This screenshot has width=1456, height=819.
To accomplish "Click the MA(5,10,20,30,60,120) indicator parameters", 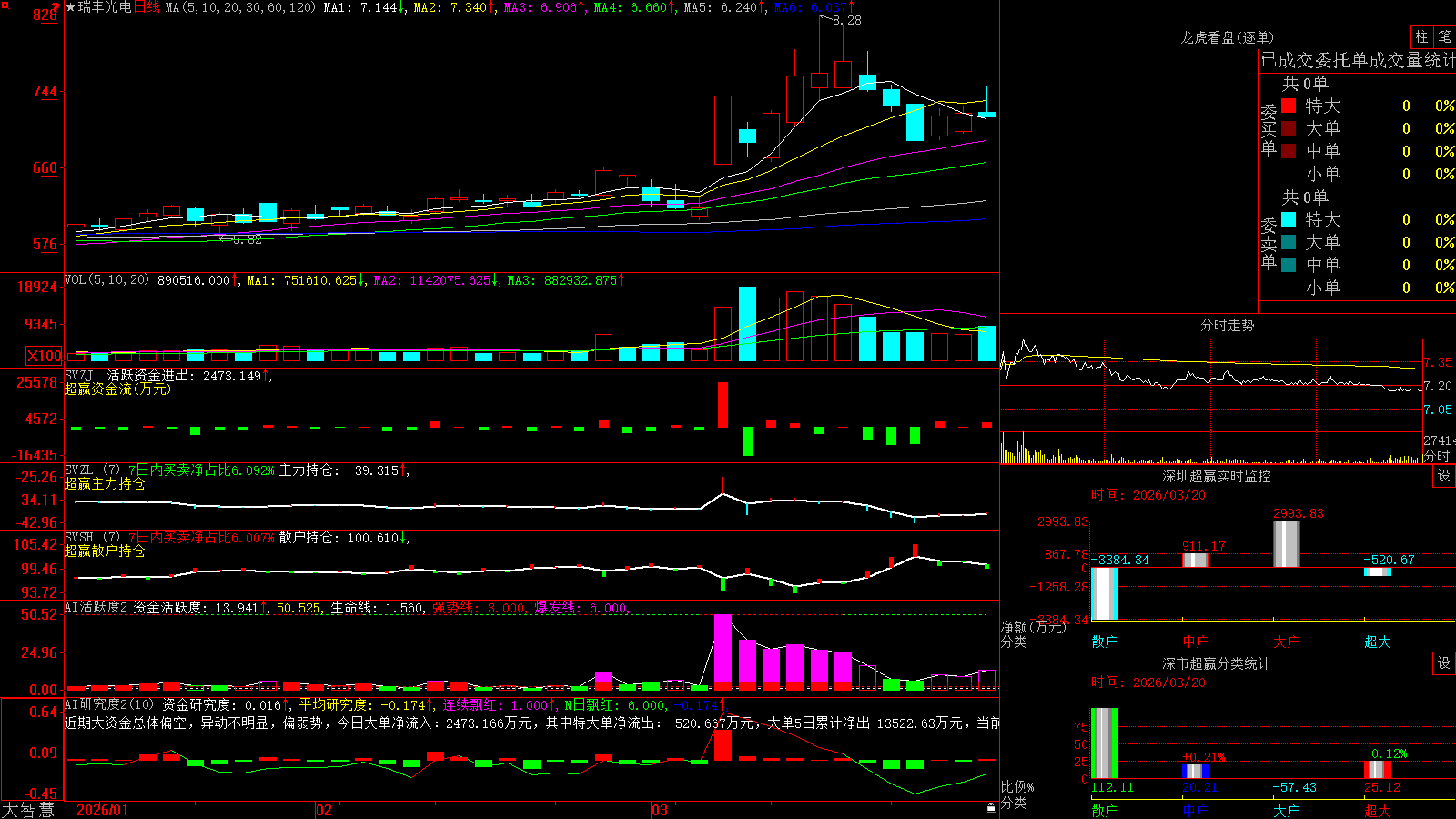I will pyautogui.click(x=241, y=7).
